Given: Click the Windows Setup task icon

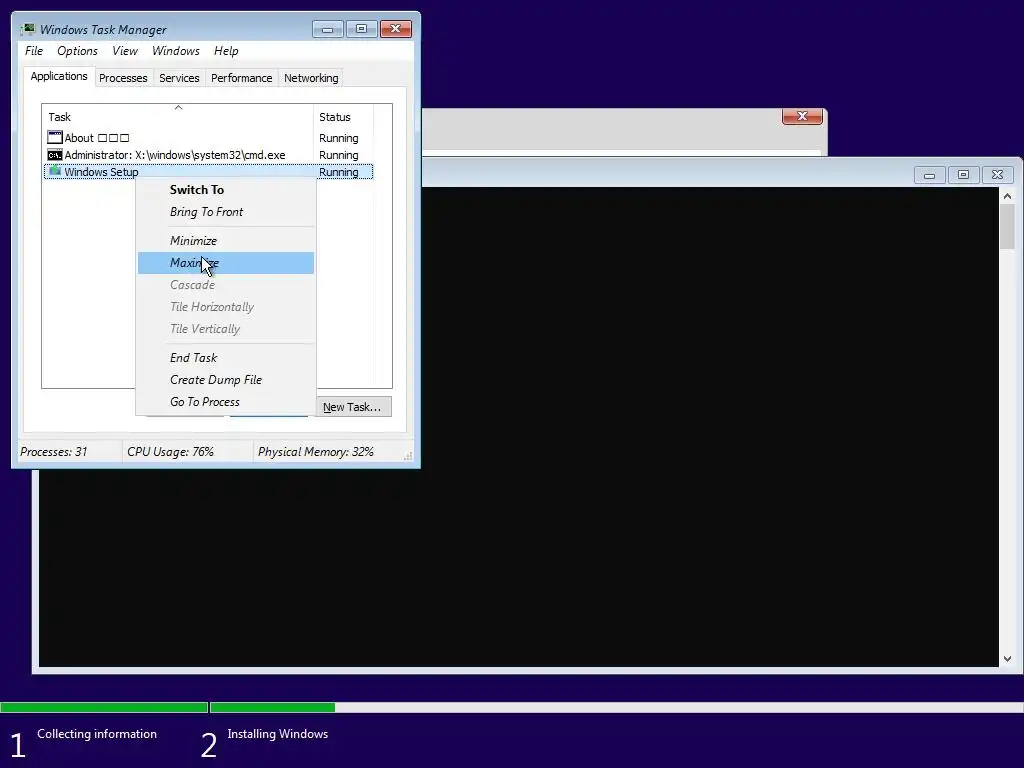Looking at the screenshot, I should (x=55, y=172).
